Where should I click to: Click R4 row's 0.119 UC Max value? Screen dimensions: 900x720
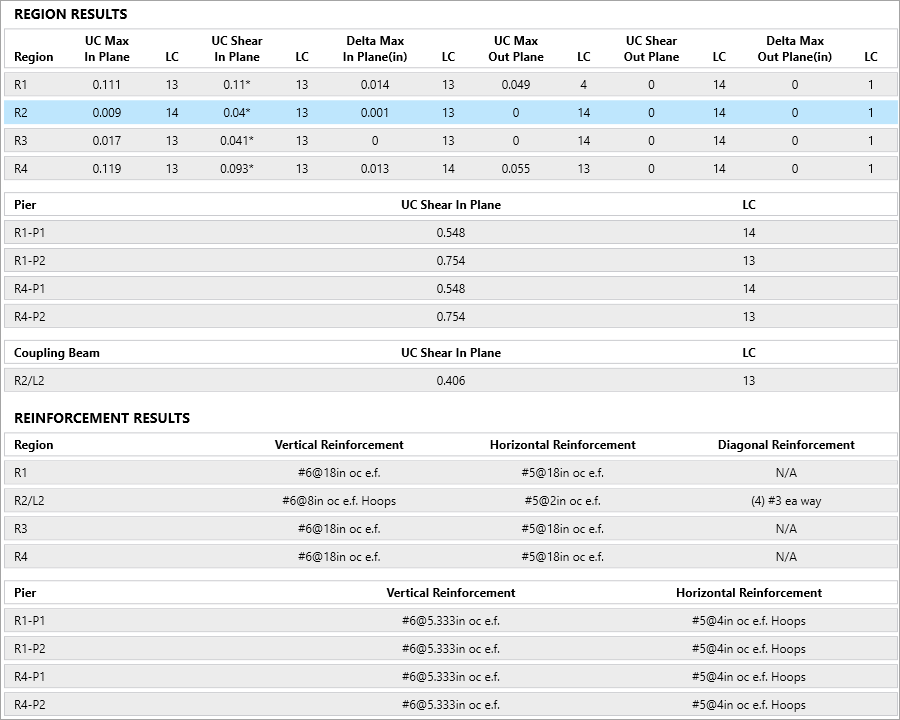point(107,169)
